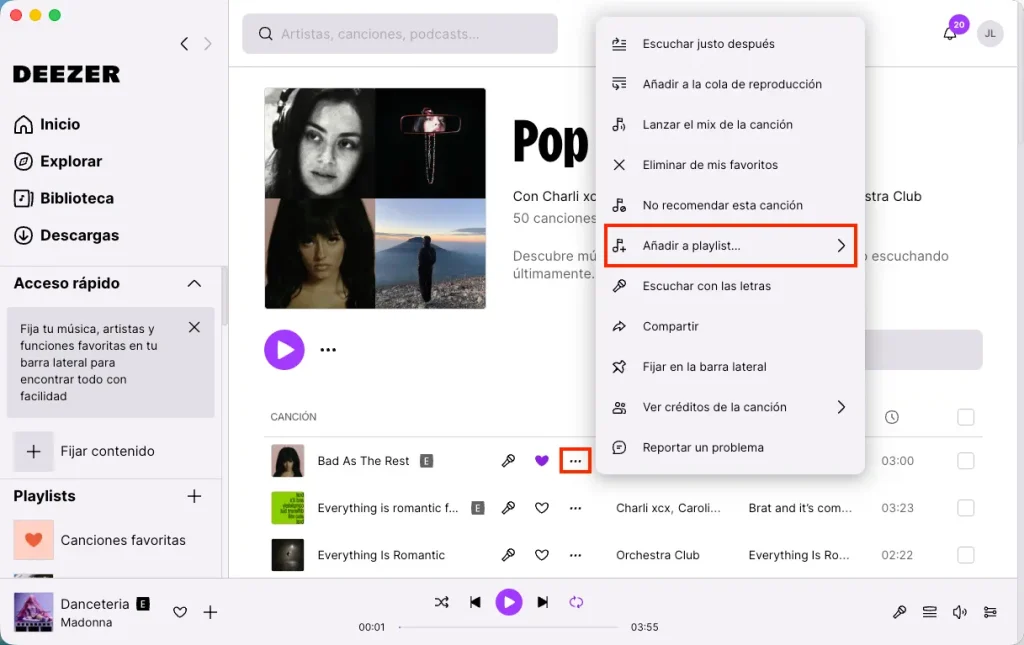1024x645 pixels.
Task: Show lyrics for Everything Is Romantic by Orchestra Club
Action: 508,555
